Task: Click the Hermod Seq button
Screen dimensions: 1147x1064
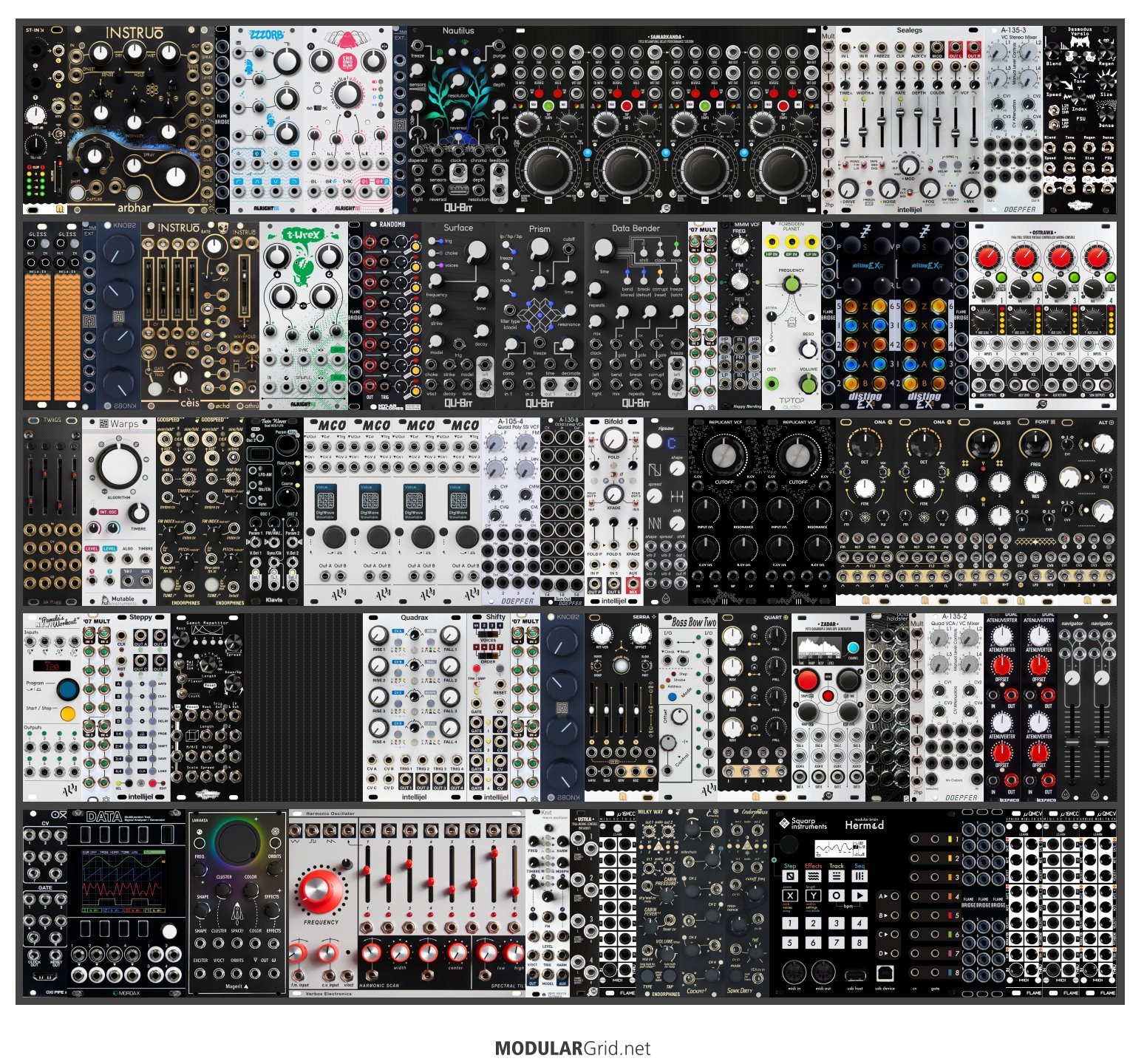Action: [x=859, y=876]
